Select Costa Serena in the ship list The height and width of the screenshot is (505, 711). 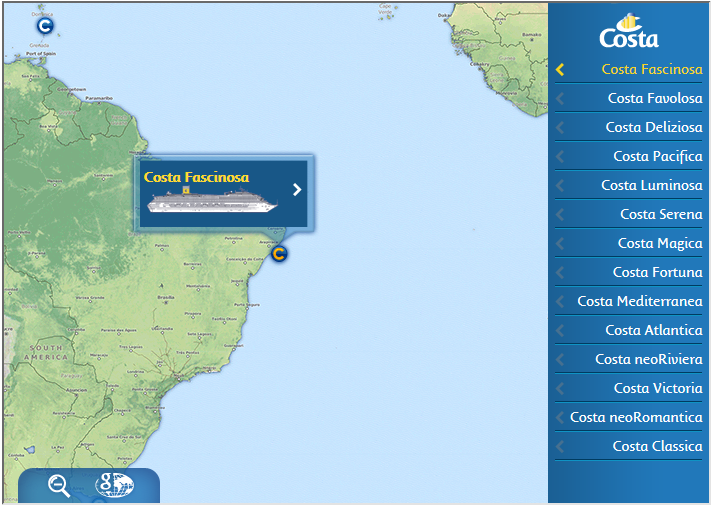[x=661, y=214]
